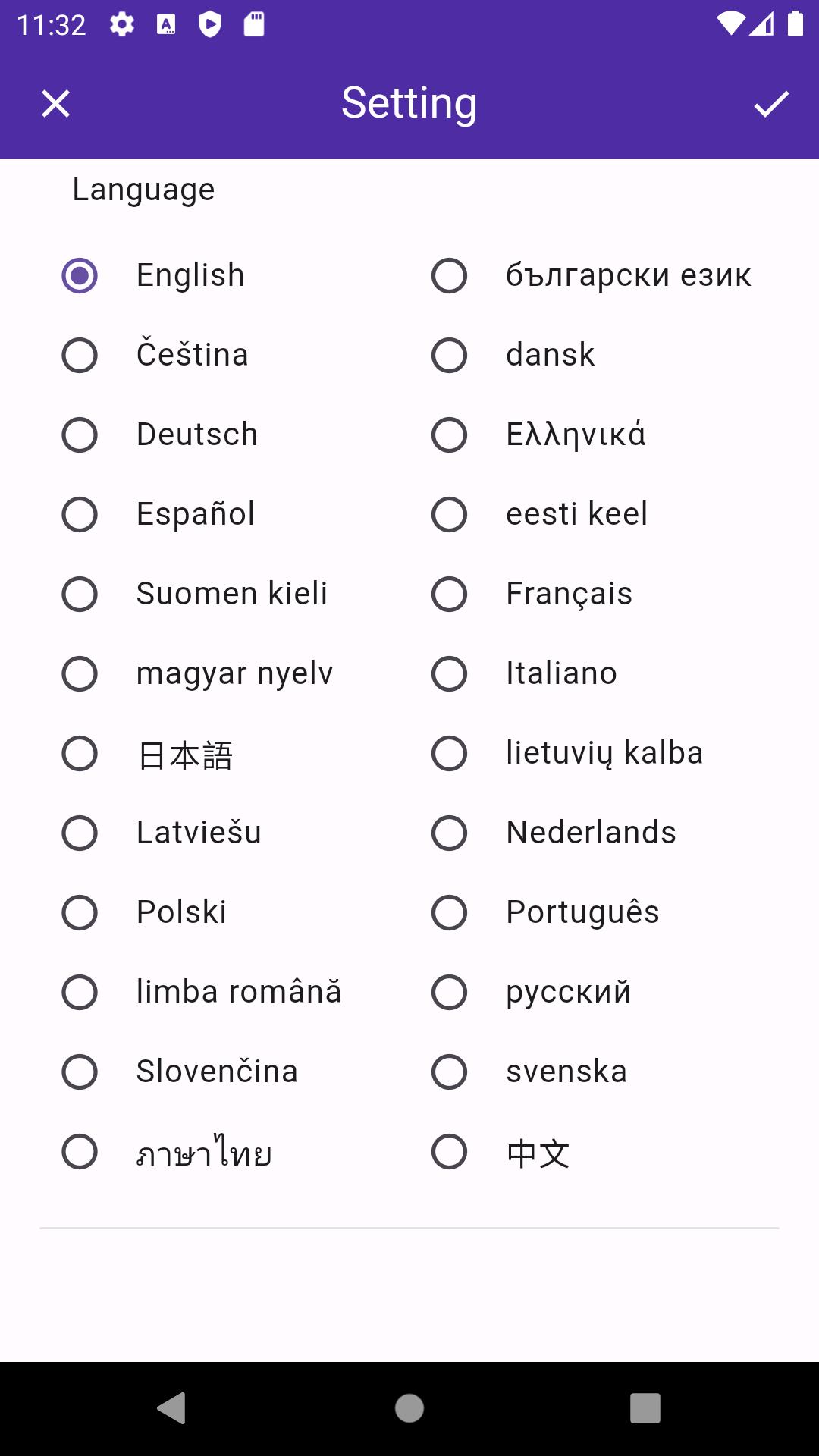Select Nederlands language option

(x=449, y=833)
